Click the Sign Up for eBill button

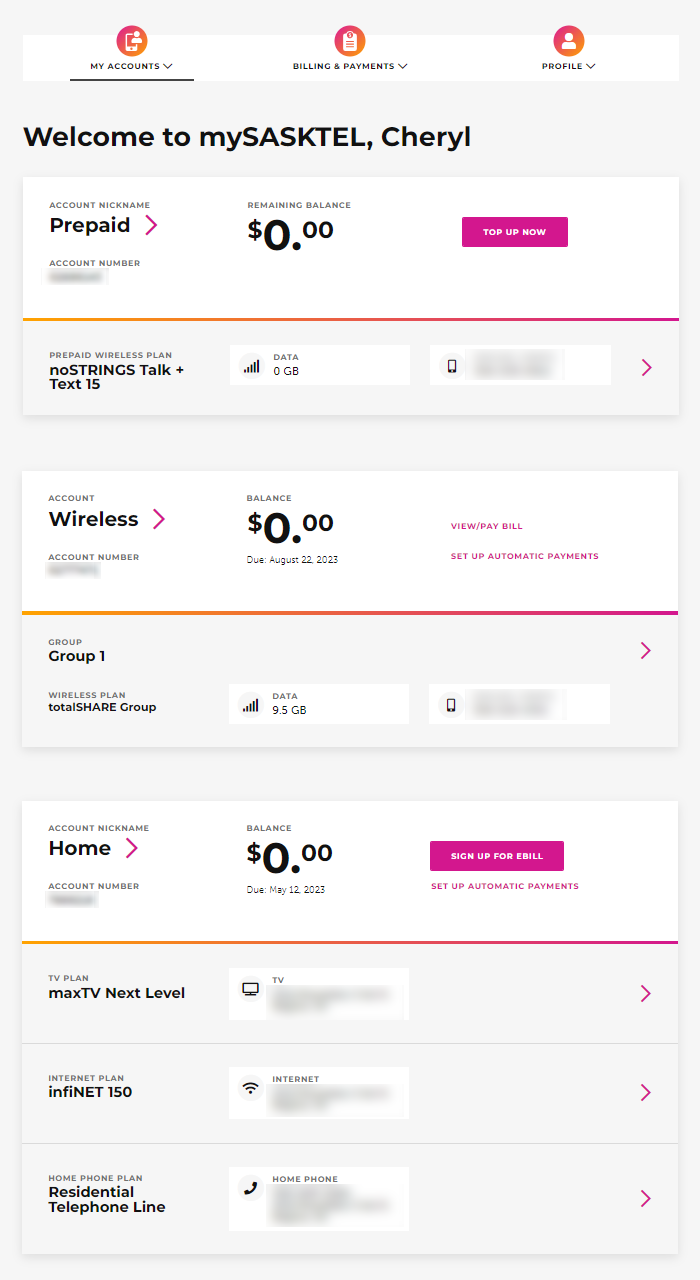[496, 856]
